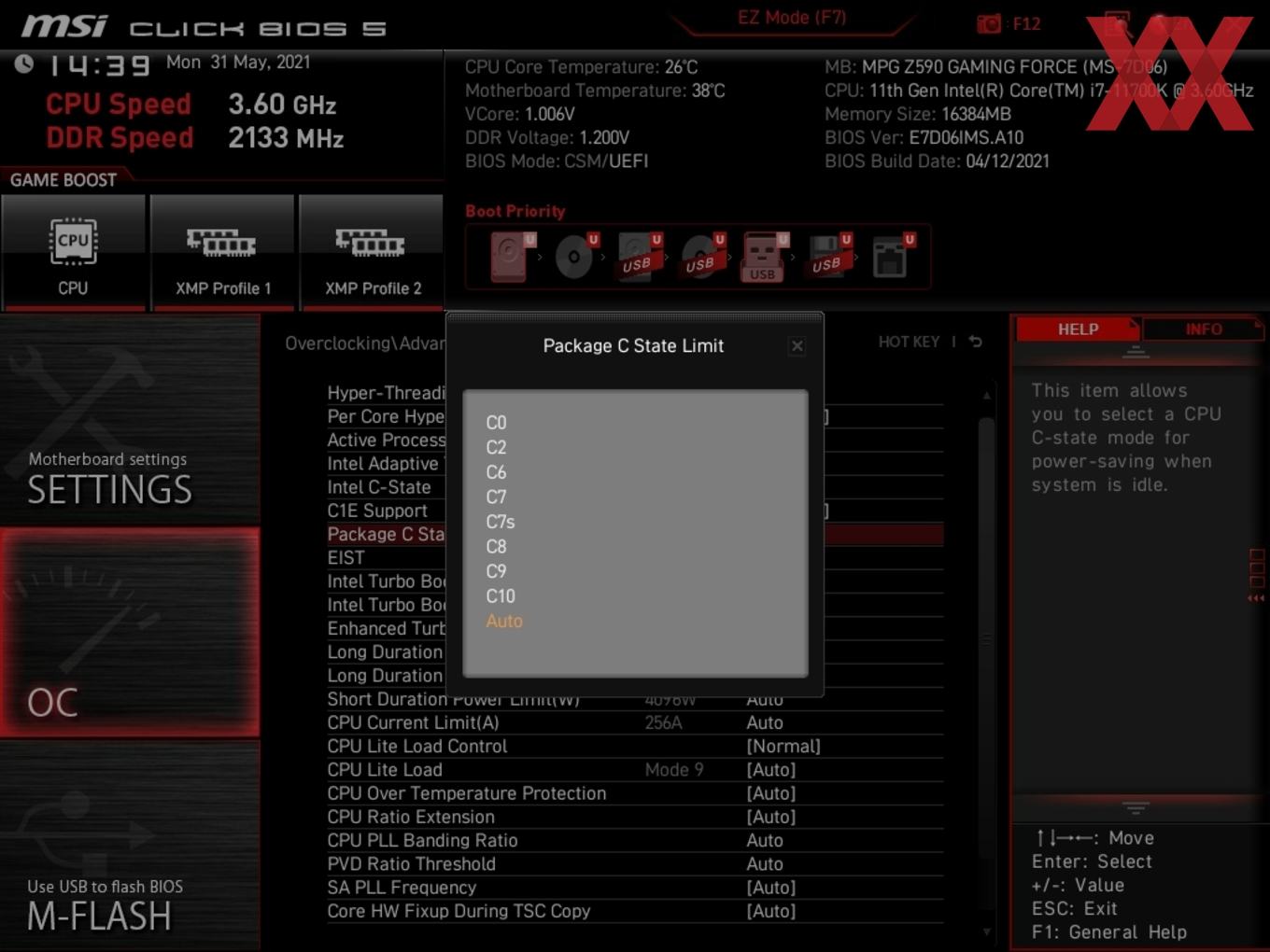The width and height of the screenshot is (1270, 952).
Task: Switch to the INFO tab
Action: (x=1203, y=329)
